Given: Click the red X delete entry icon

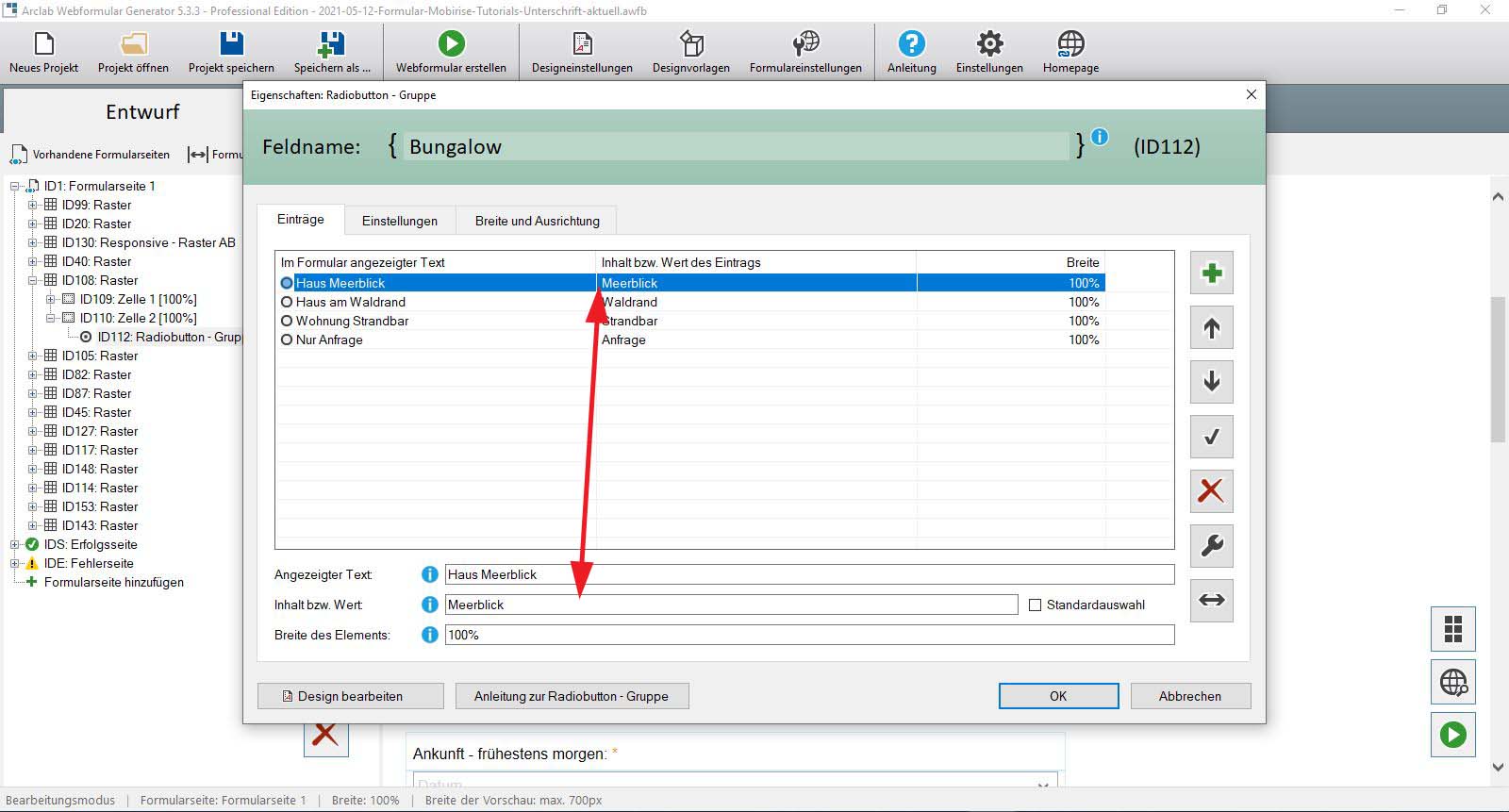Looking at the screenshot, I should tap(1212, 490).
